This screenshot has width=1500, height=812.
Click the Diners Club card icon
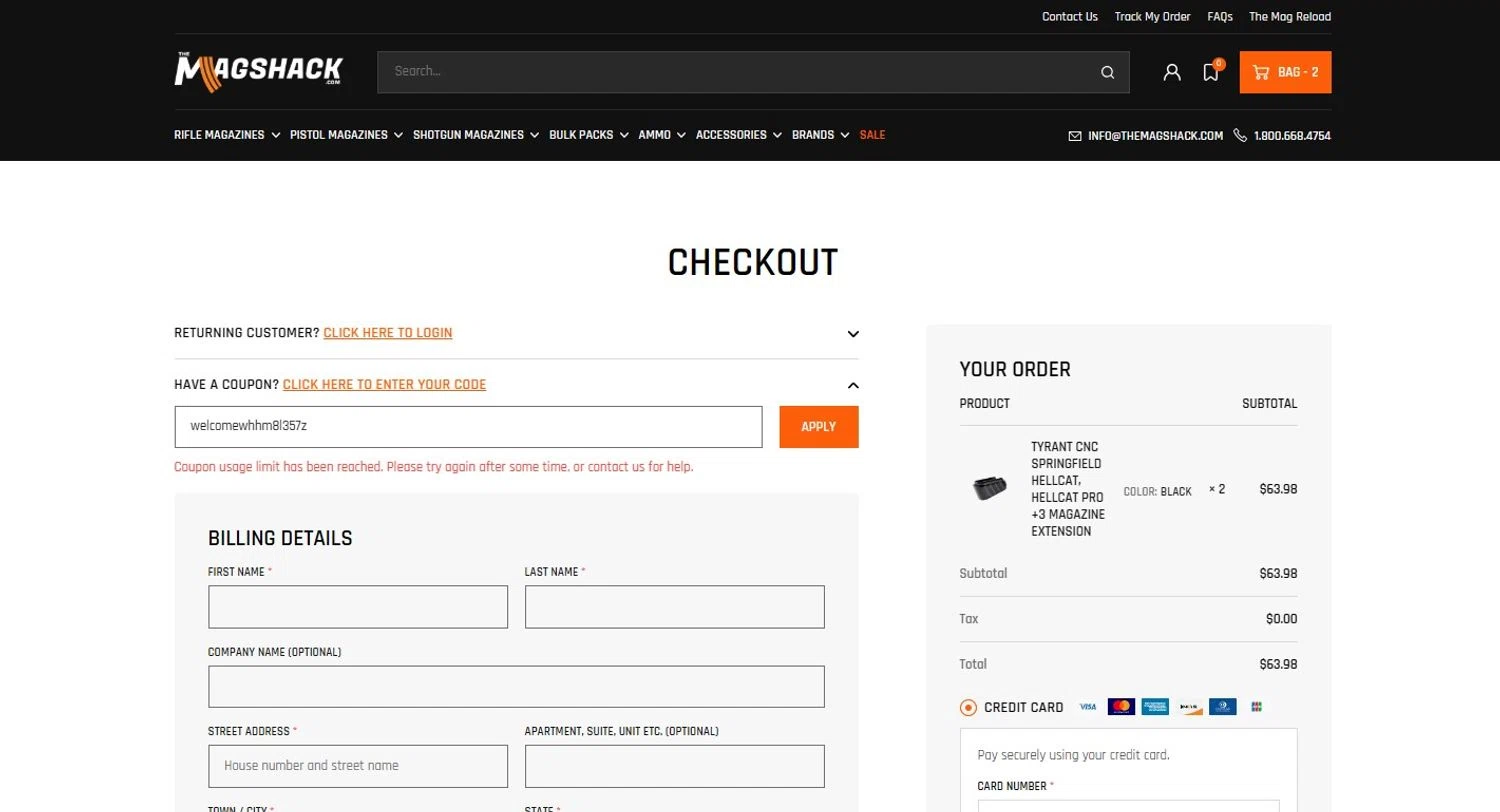tap(1222, 707)
